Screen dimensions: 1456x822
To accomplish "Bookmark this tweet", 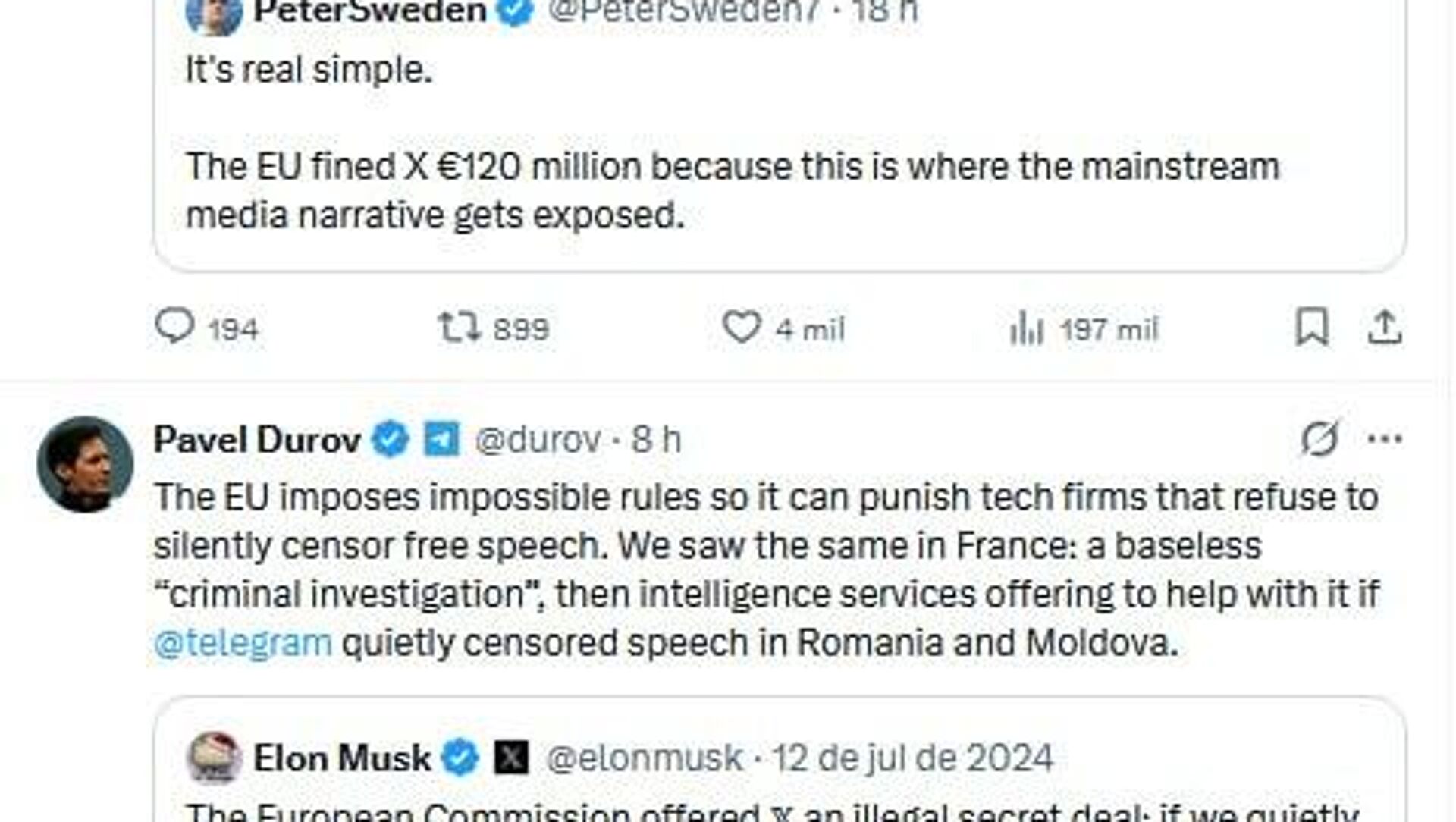I will tap(1311, 328).
